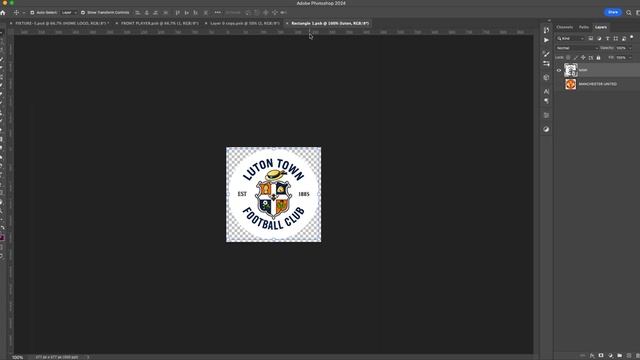The width and height of the screenshot is (640, 360).
Task: Open the Fill slider dropdown arrow
Action: tap(630, 58)
